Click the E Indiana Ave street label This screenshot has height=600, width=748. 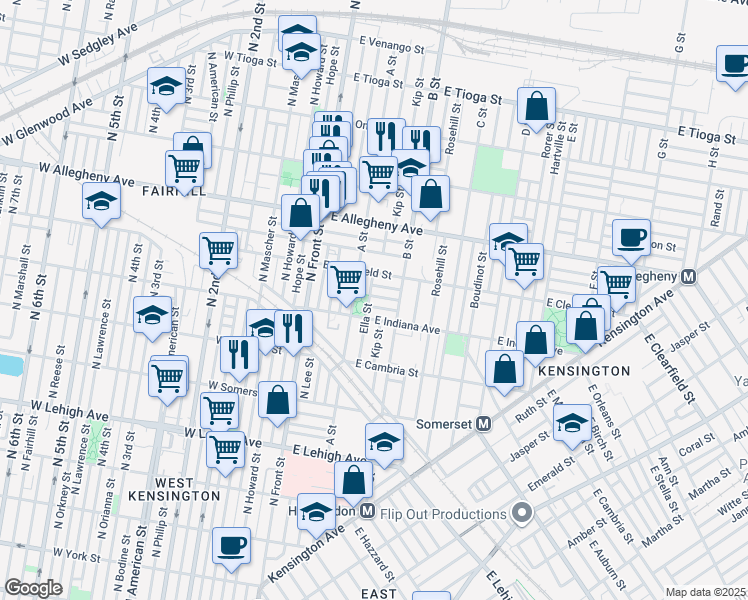click(407, 325)
